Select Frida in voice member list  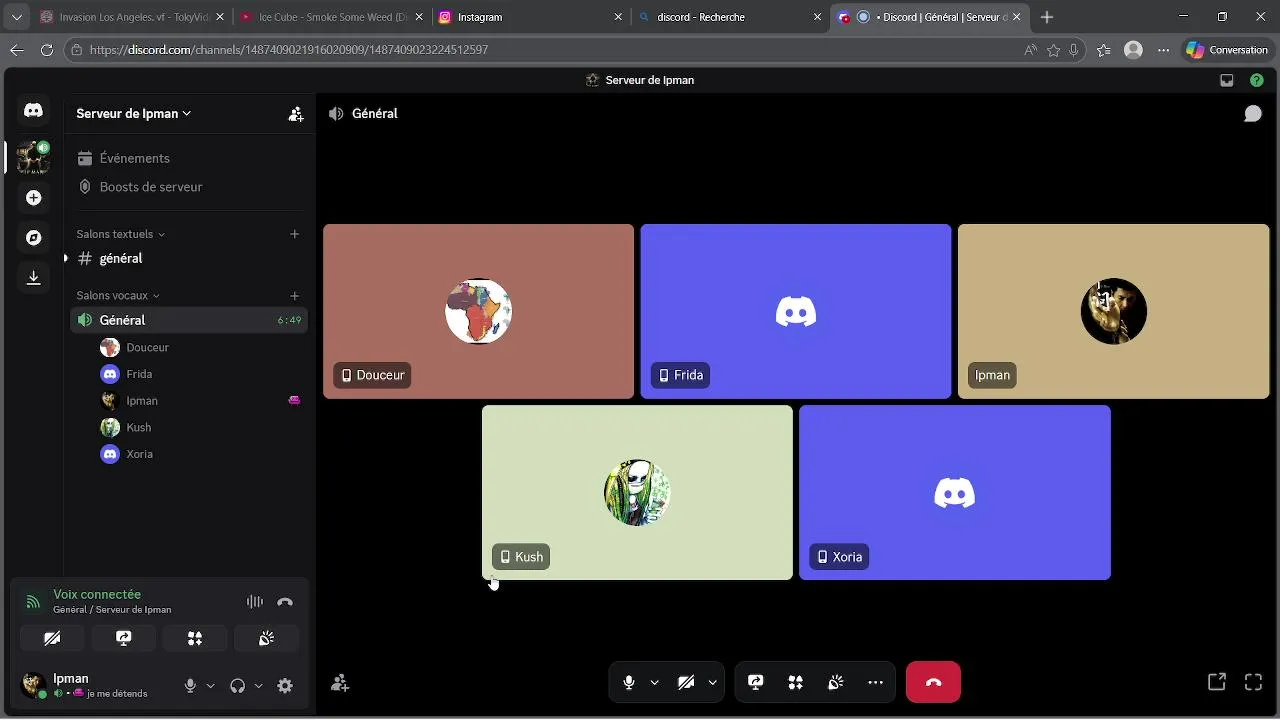[x=200, y=374]
